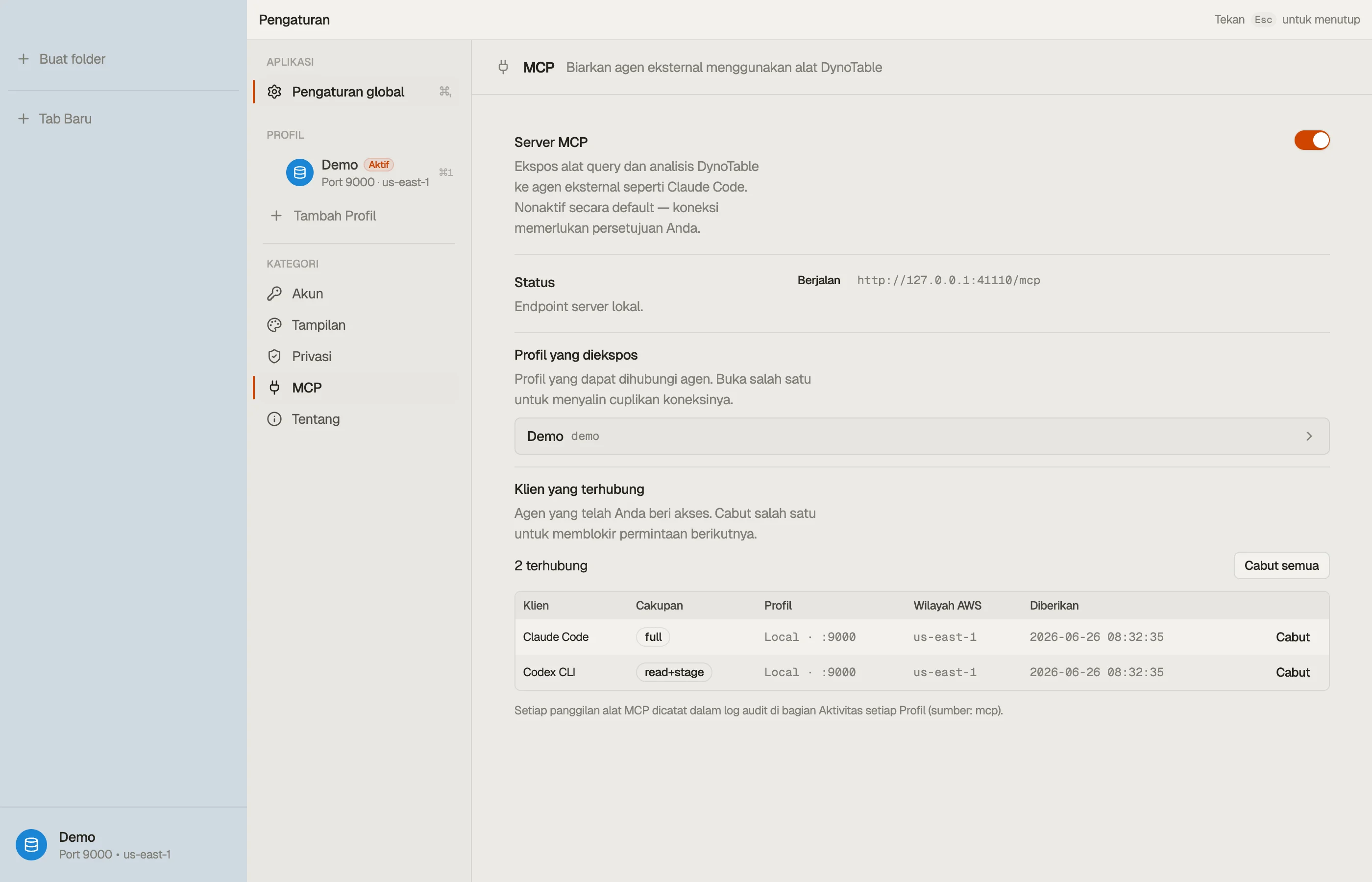Click the MCP endpoint URL http://127.0.0.1:41110/mcp
The image size is (1372, 882).
point(948,281)
